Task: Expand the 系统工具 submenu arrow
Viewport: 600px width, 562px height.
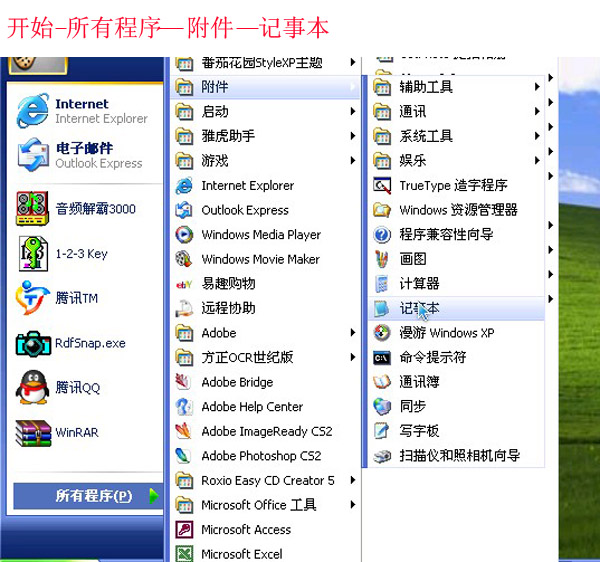Action: pyautogui.click(x=537, y=136)
